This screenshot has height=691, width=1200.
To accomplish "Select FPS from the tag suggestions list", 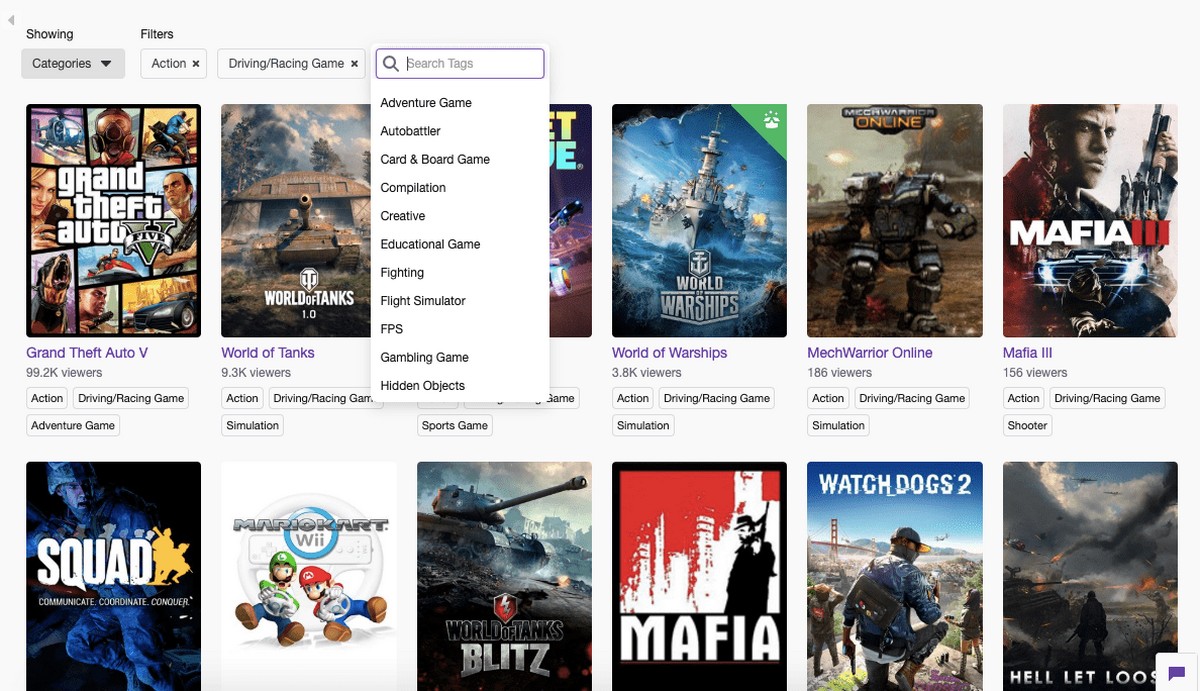I will (391, 328).
